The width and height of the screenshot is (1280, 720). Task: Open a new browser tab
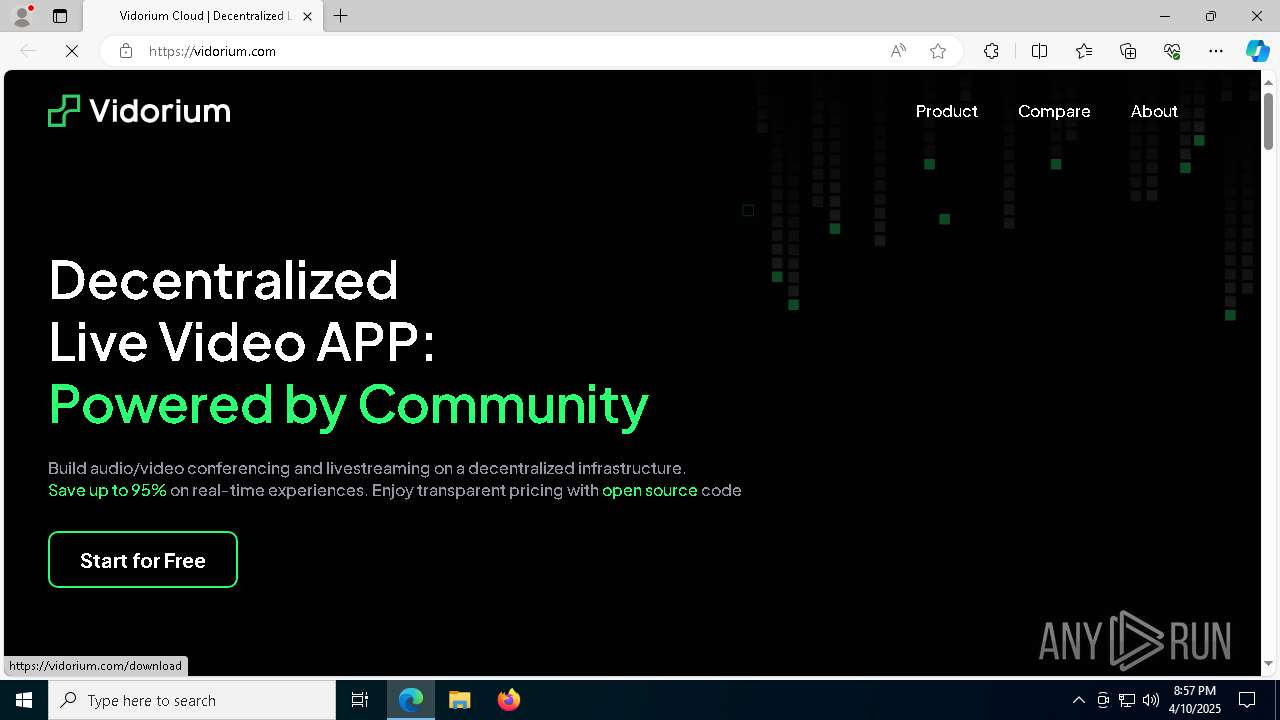341,16
